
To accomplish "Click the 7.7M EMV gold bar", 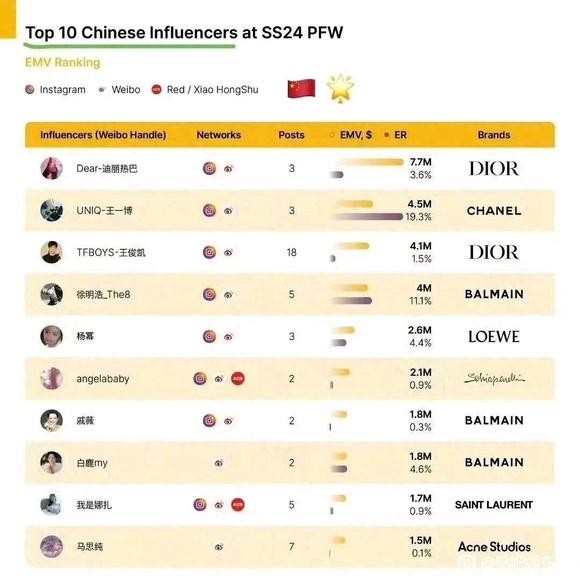I will tap(370, 162).
